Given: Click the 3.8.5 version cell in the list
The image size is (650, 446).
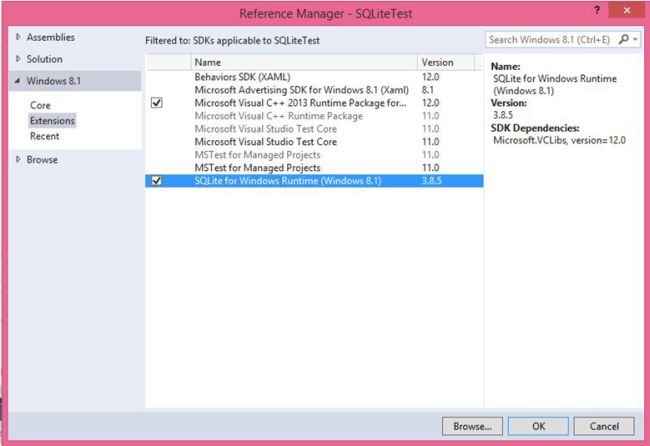Looking at the screenshot, I should (x=432, y=181).
